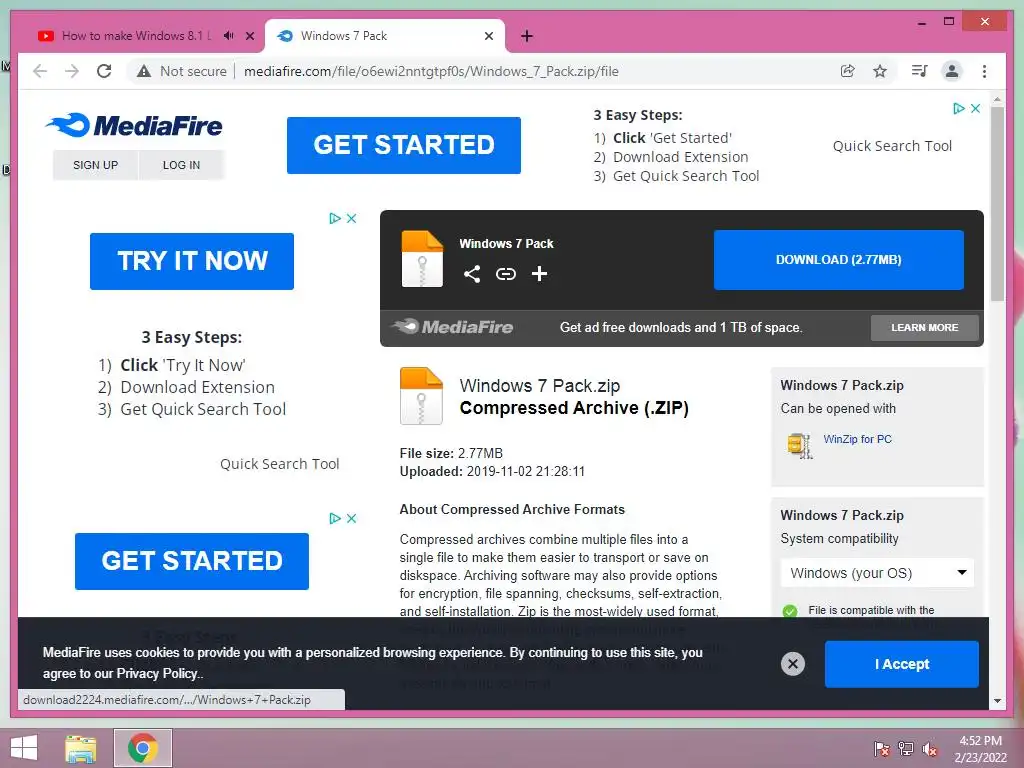This screenshot has width=1024, height=768.
Task: Close the top-right ad with X
Action: 975,108
